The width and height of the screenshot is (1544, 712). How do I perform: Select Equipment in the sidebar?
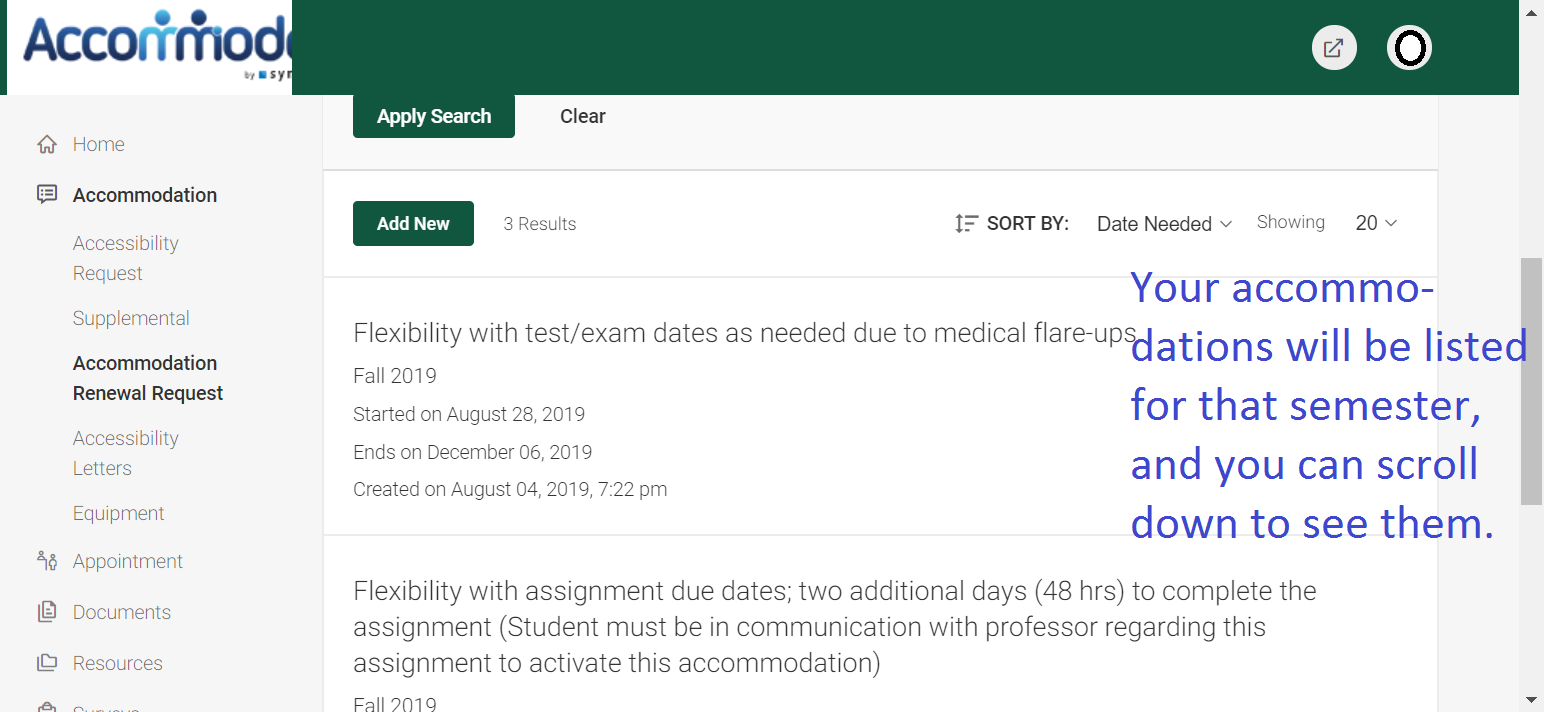click(x=118, y=513)
